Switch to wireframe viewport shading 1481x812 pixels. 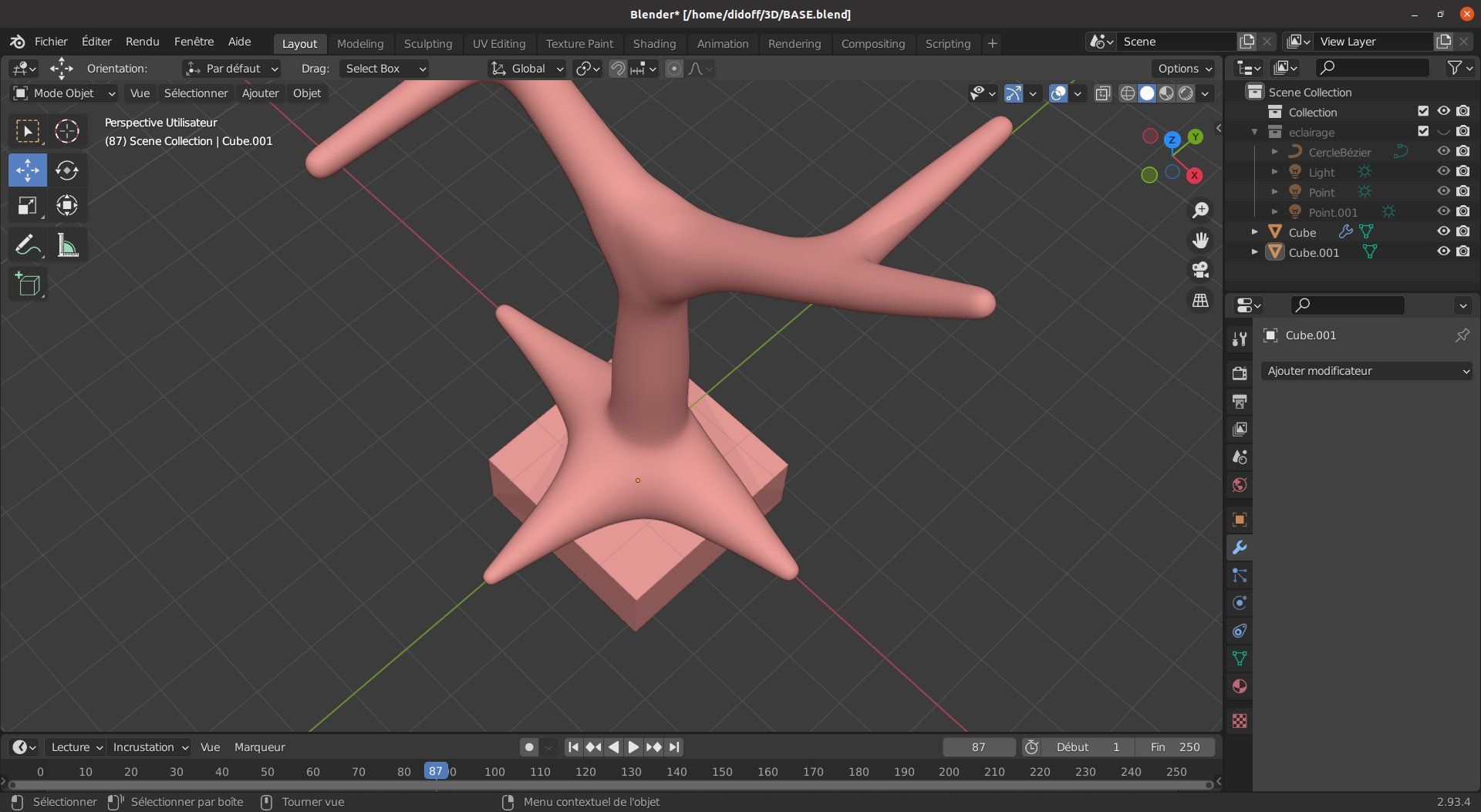click(x=1128, y=93)
